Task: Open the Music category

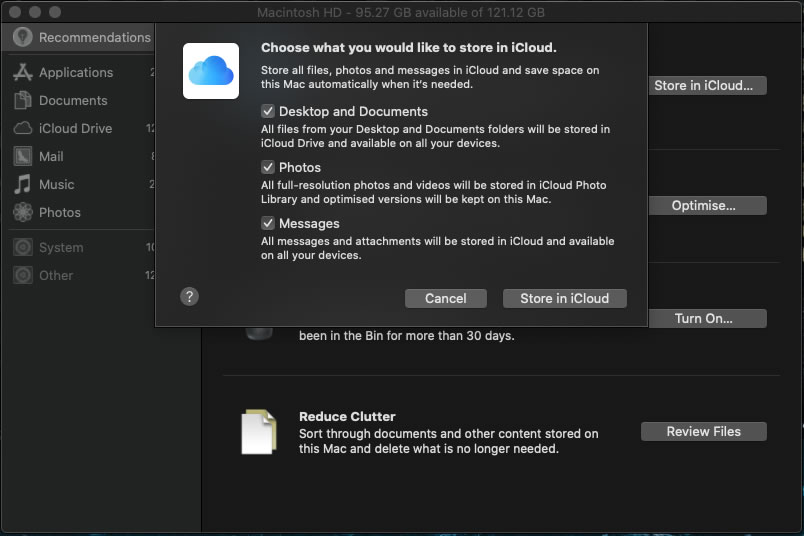Action: click(78, 184)
